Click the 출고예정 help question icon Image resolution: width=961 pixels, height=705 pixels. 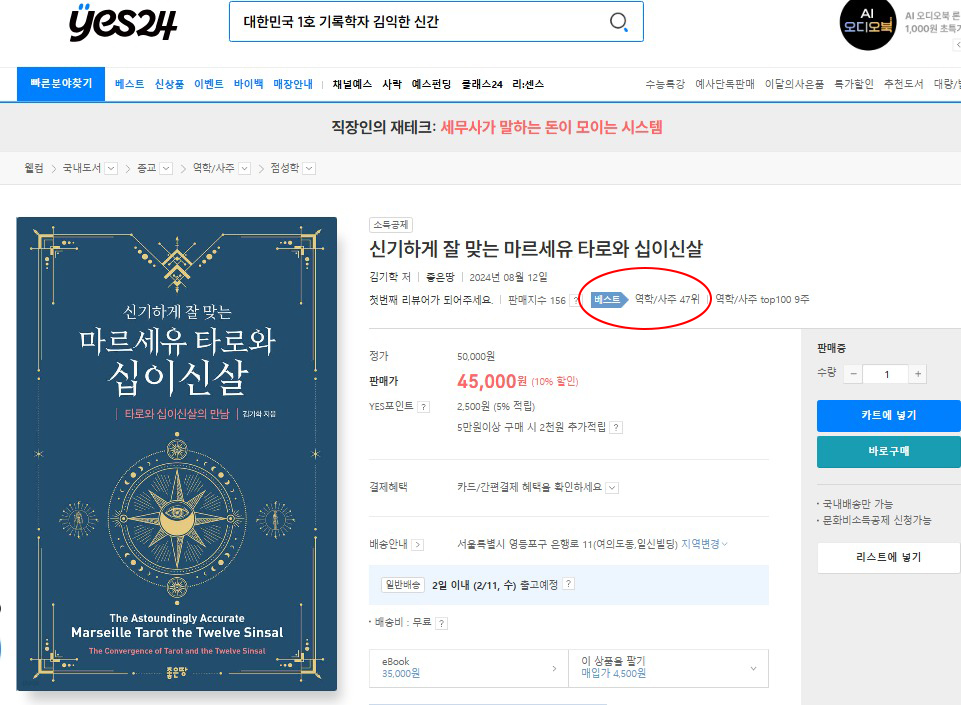point(569,585)
